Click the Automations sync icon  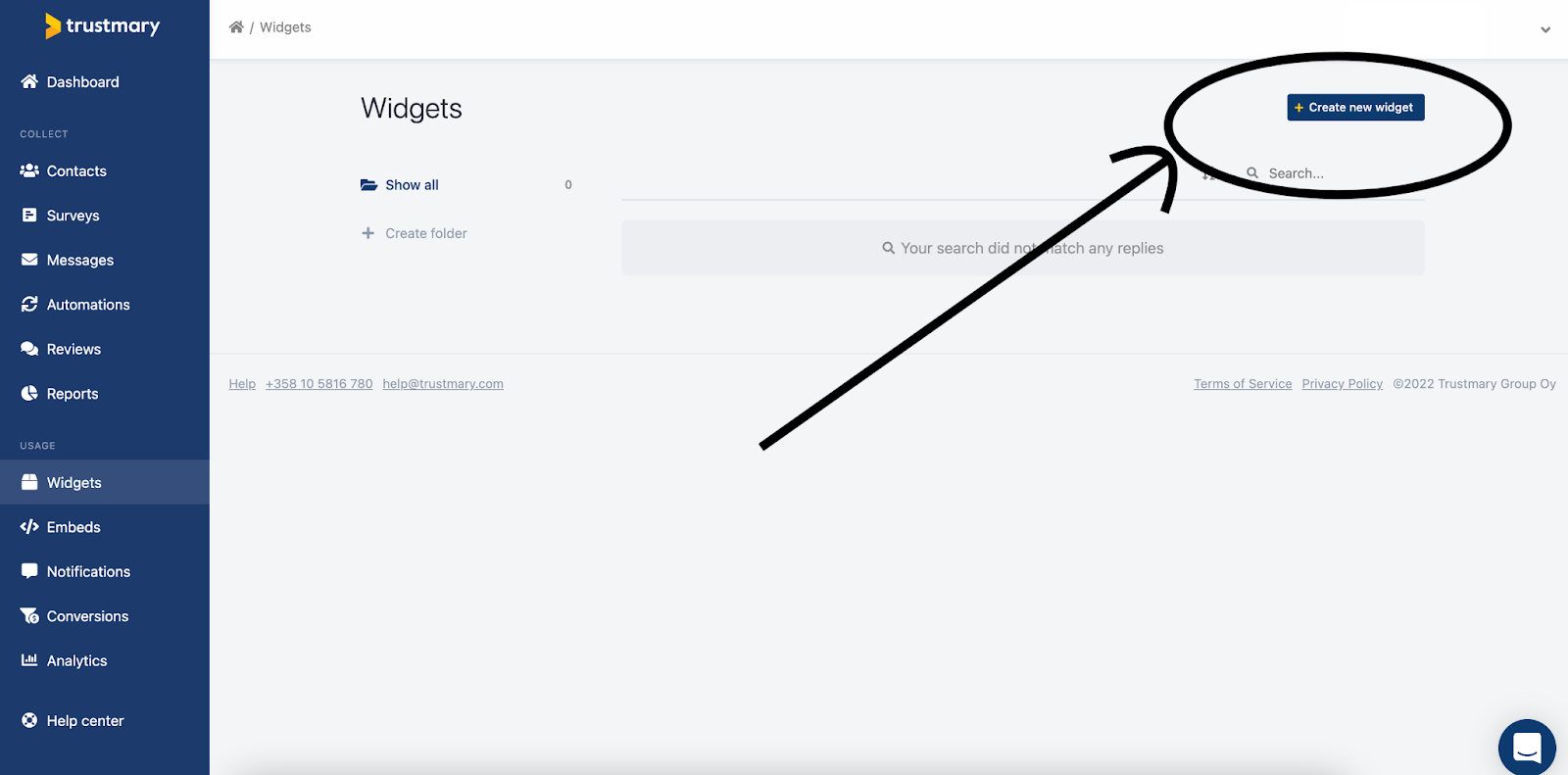click(x=29, y=304)
